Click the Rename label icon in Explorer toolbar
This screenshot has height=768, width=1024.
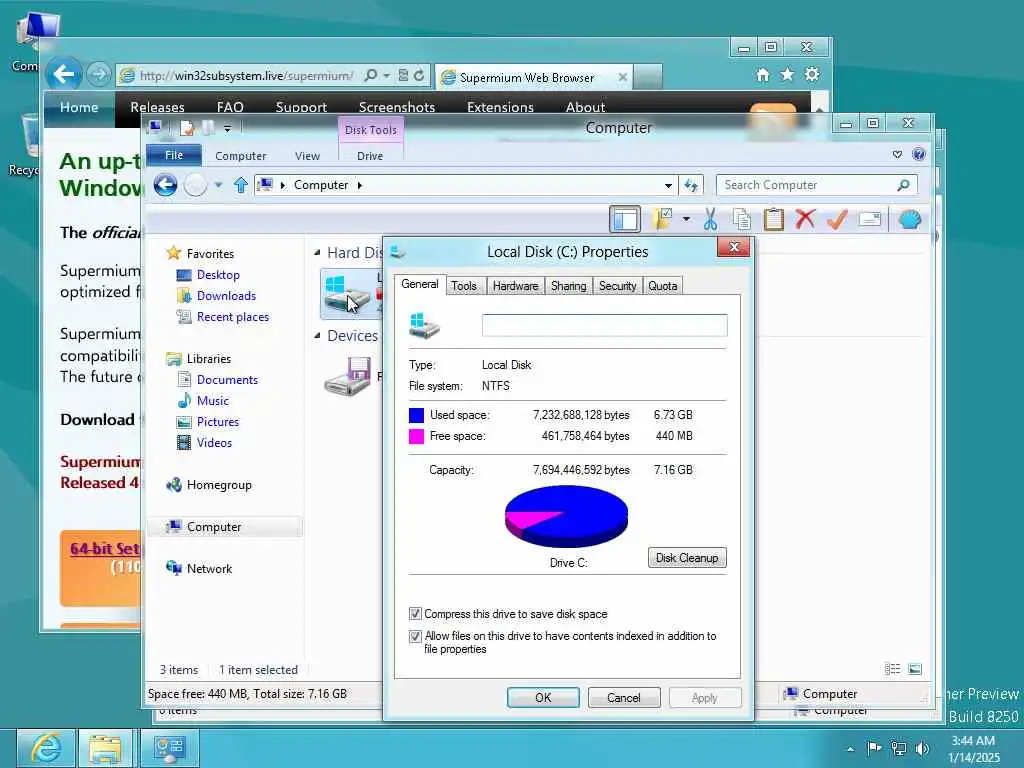(x=869, y=219)
